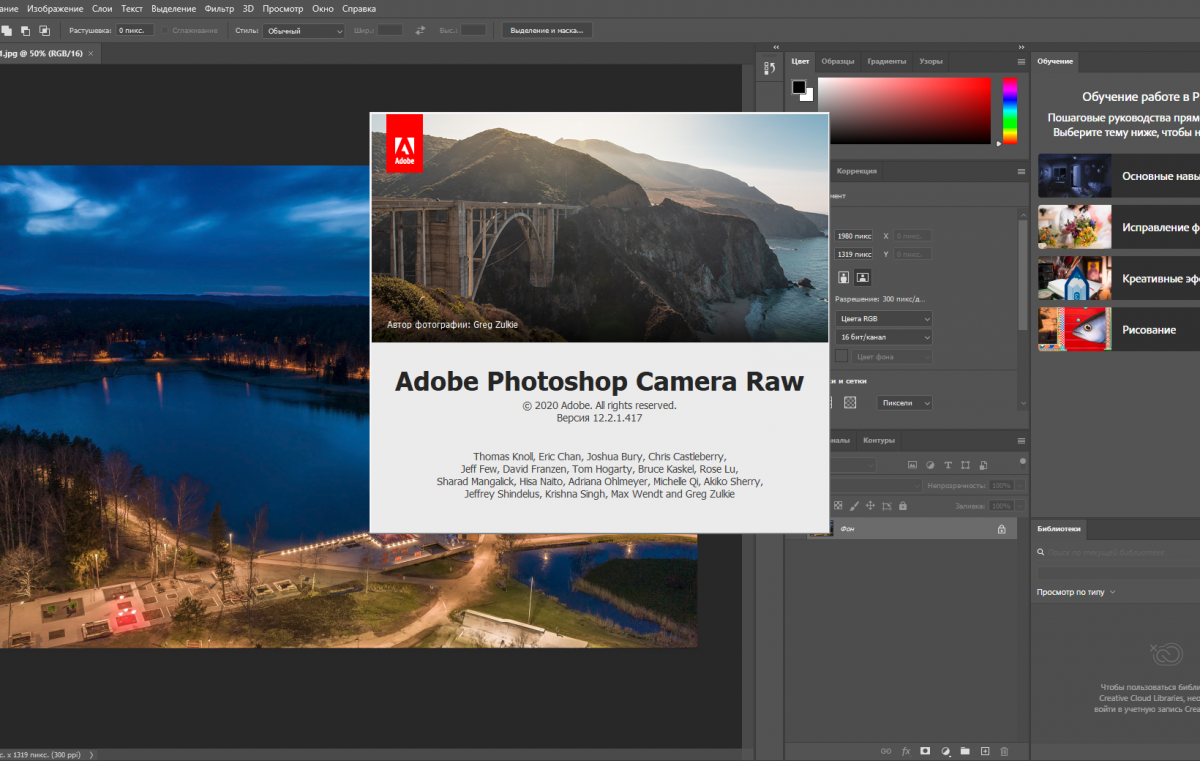Click the transparency grid icon in Properties
The width and height of the screenshot is (1200, 761).
pos(850,402)
